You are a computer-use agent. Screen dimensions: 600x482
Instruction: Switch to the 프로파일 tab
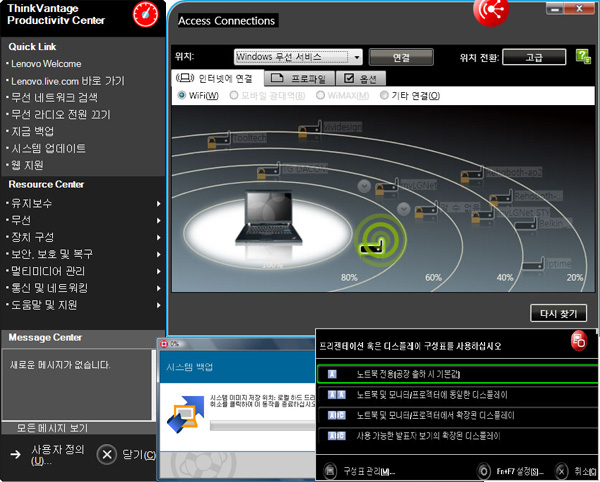pos(299,78)
